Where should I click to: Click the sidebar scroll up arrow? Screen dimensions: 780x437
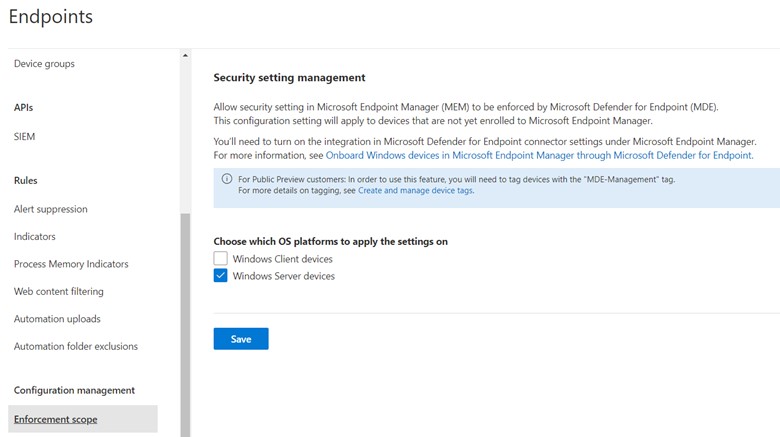(x=185, y=55)
